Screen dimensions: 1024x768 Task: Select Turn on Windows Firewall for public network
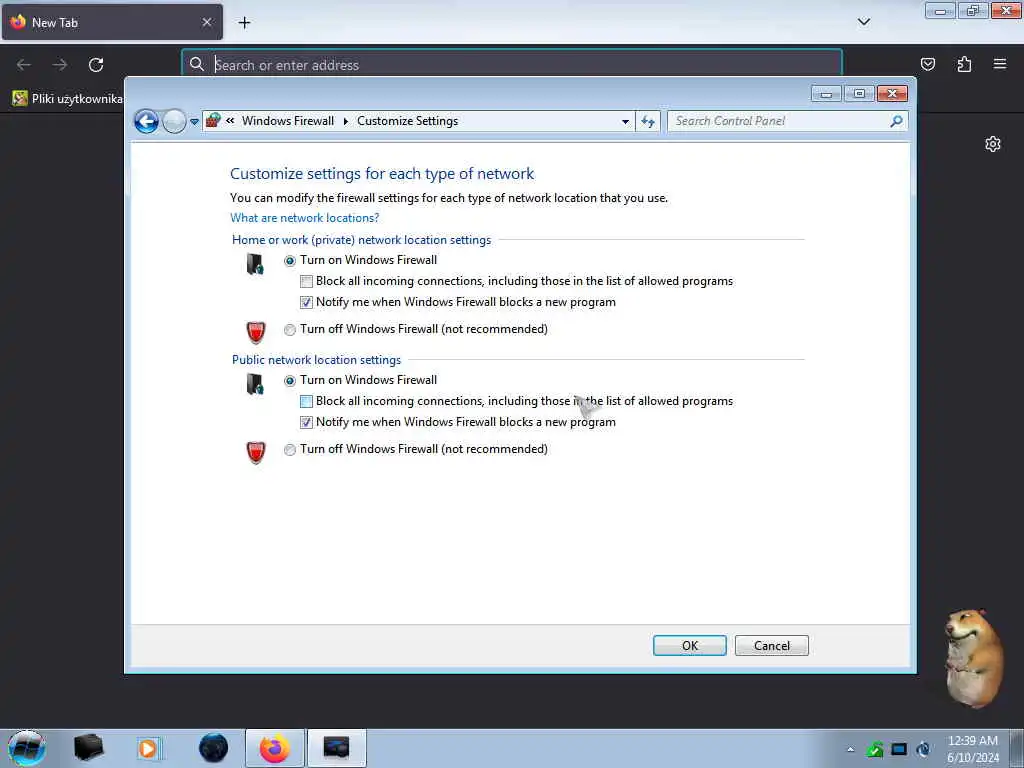(x=290, y=381)
